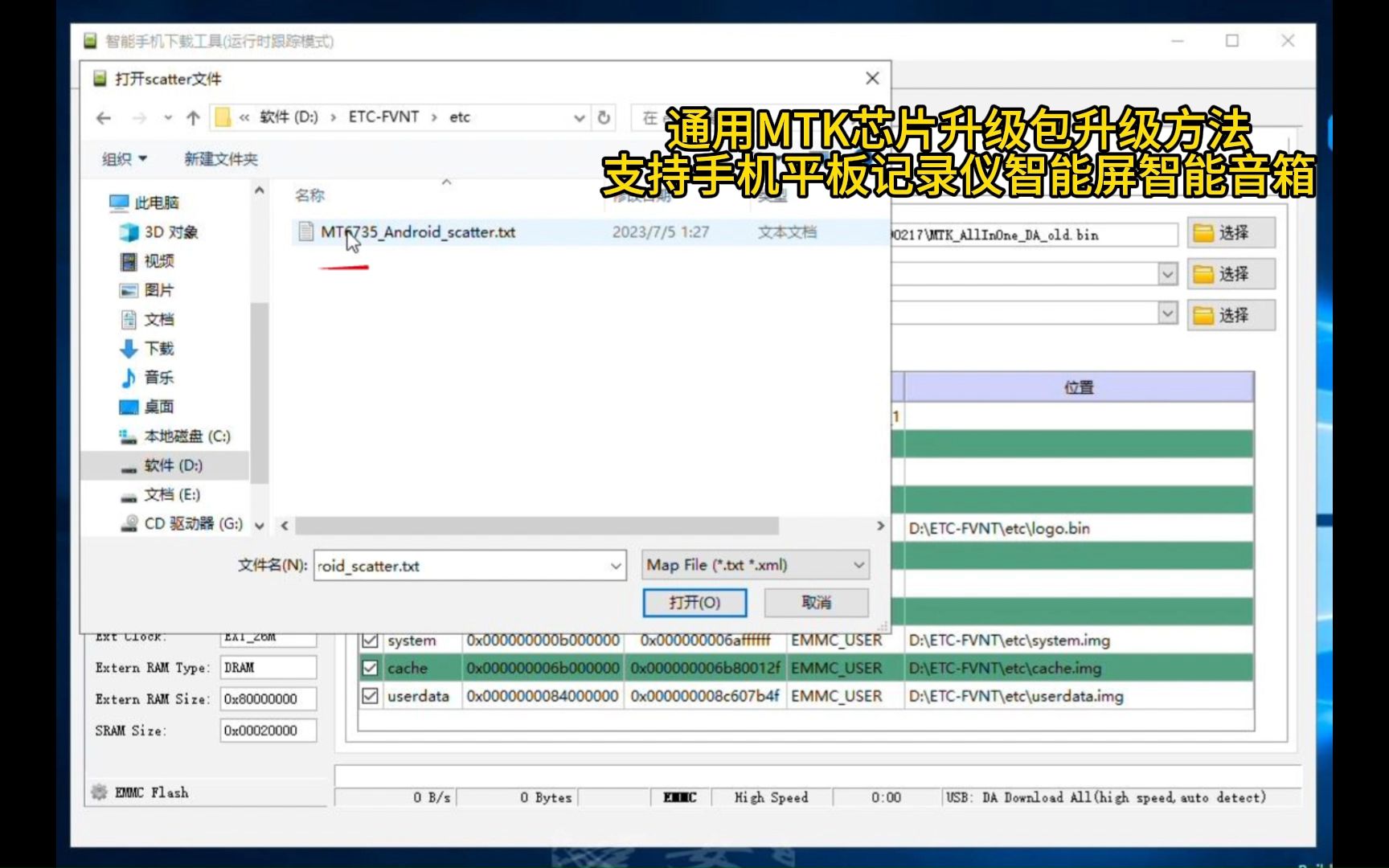The height and width of the screenshot is (868, 1389).
Task: Click the Extern RAM Type DRAM field
Action: click(268, 668)
